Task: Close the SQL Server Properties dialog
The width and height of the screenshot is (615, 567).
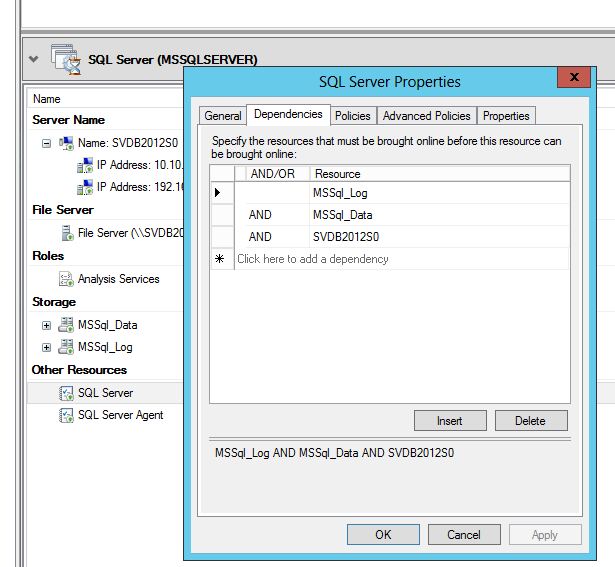Action: click(x=574, y=77)
